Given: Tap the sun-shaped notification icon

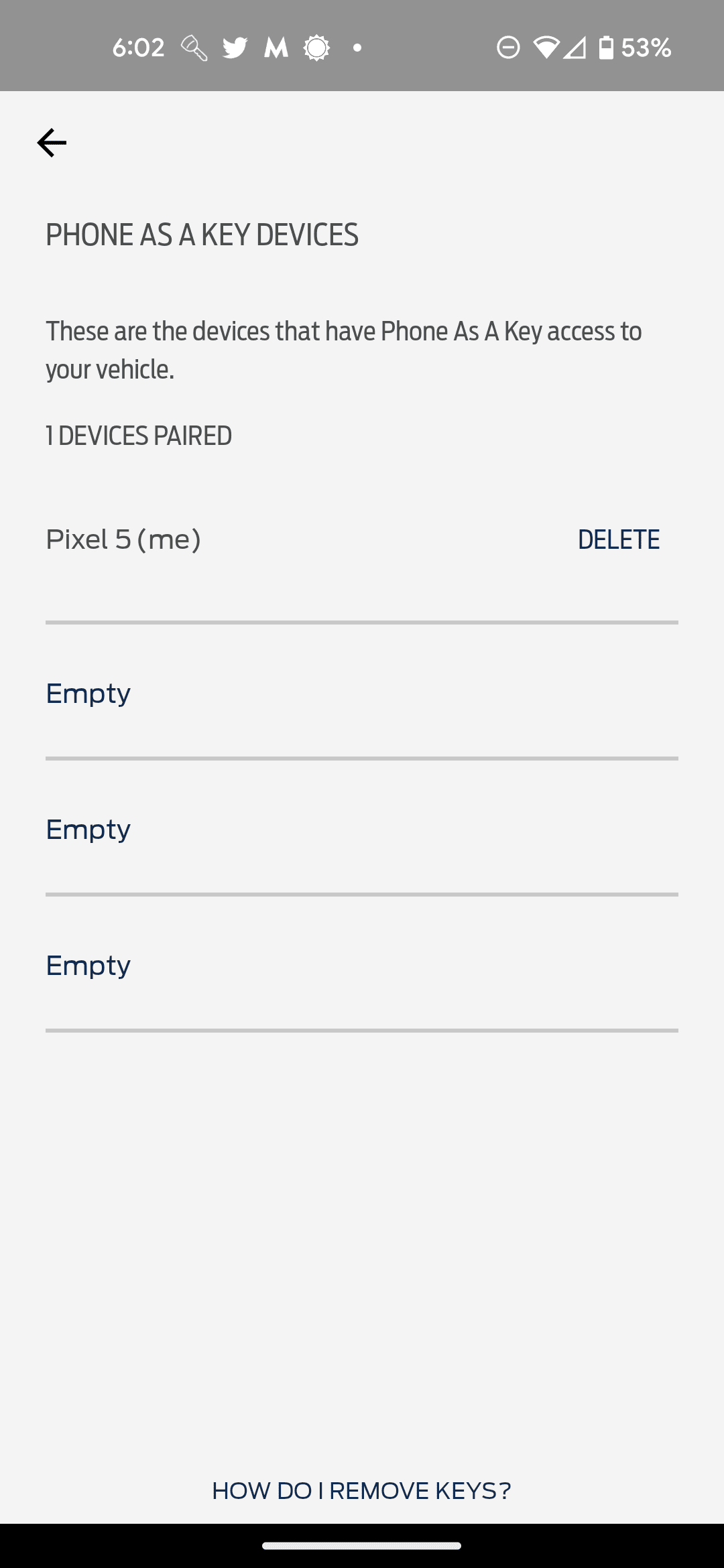Looking at the screenshot, I should click(x=316, y=48).
